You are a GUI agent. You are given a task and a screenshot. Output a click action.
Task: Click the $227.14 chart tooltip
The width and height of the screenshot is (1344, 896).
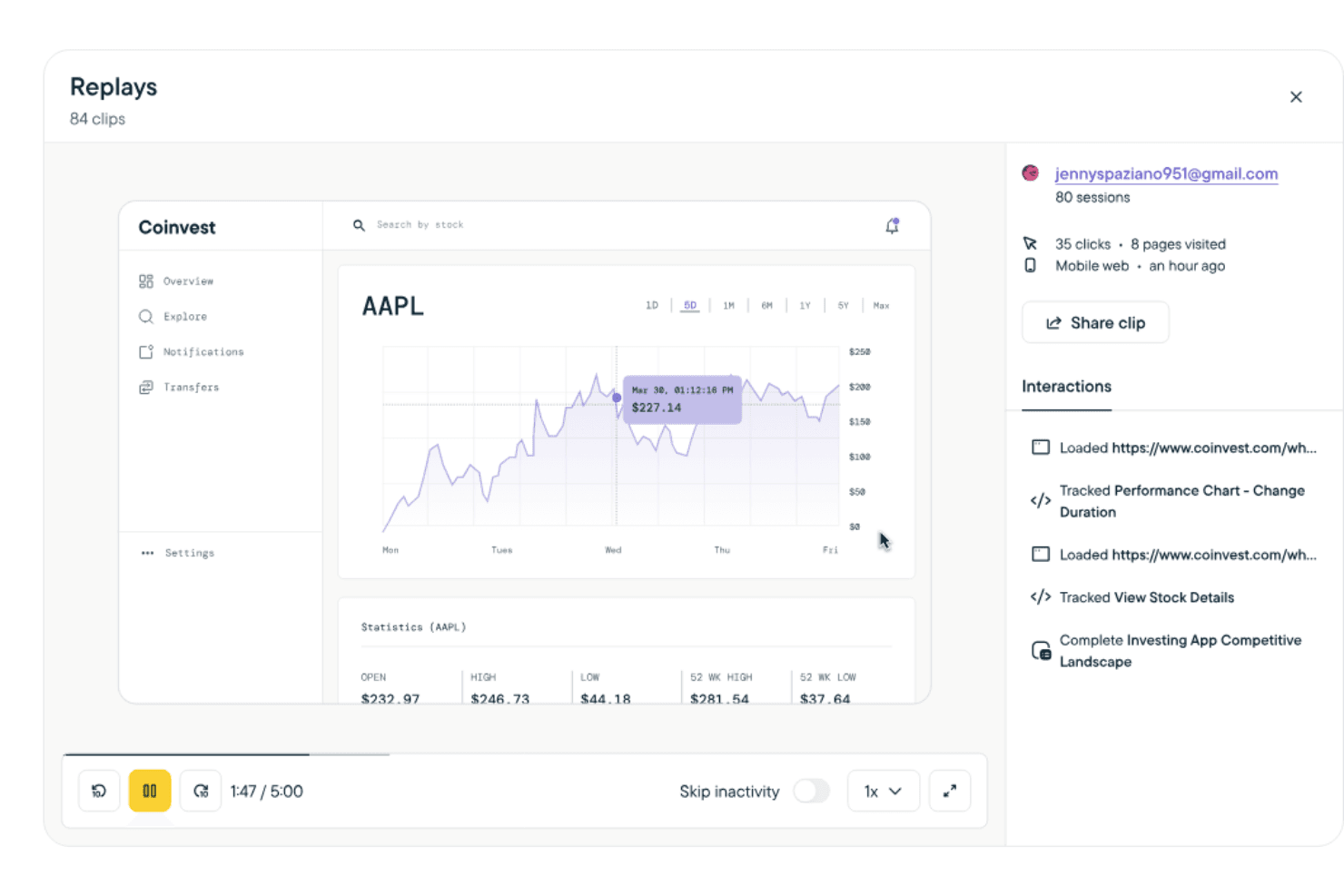[x=682, y=399]
